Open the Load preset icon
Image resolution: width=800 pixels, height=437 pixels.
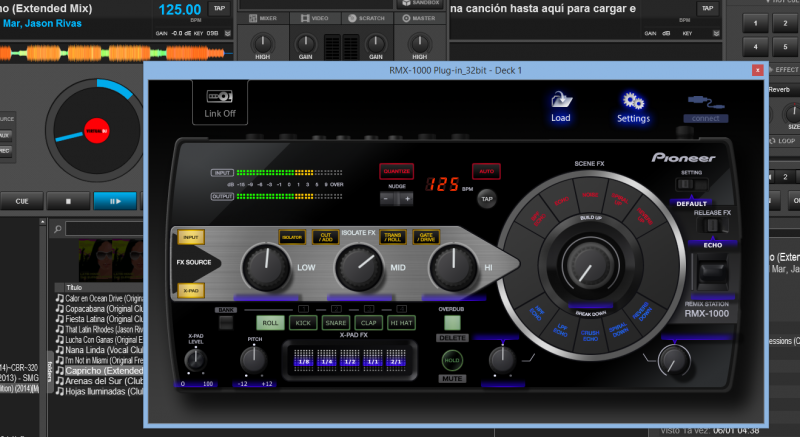pyautogui.click(x=561, y=100)
